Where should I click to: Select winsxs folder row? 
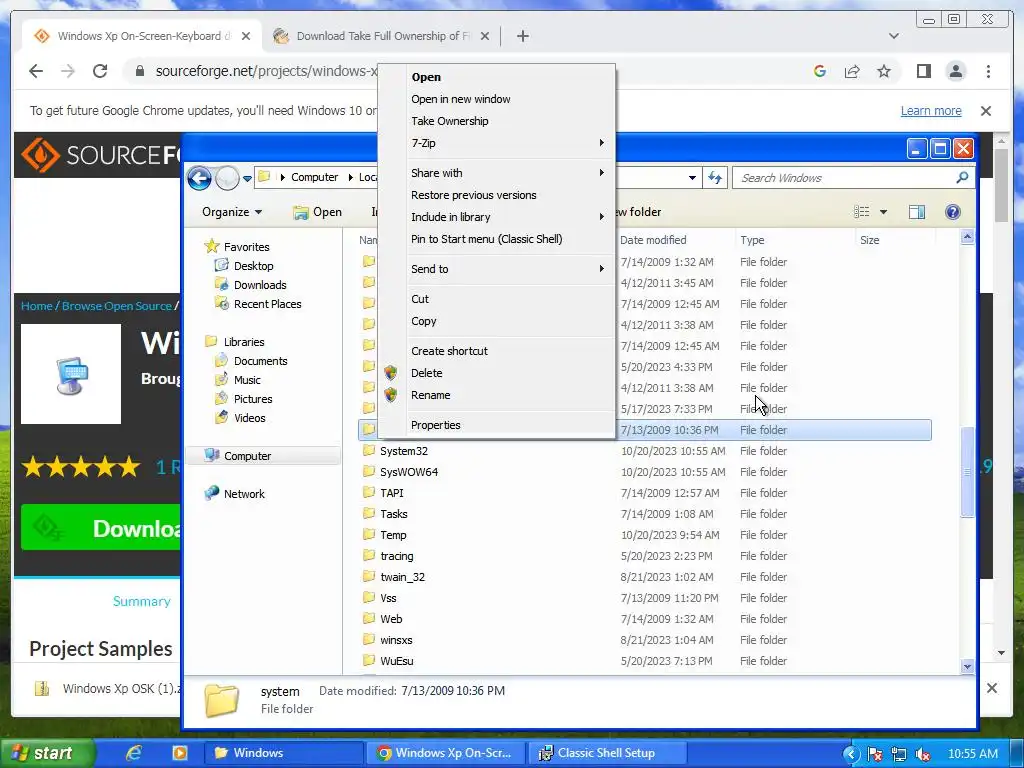coord(645,639)
